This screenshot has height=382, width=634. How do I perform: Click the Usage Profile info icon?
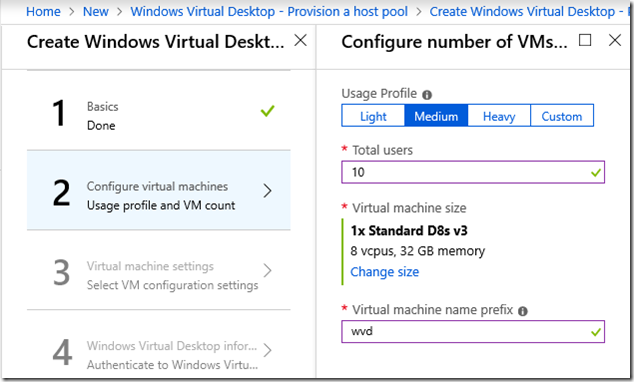pos(427,95)
